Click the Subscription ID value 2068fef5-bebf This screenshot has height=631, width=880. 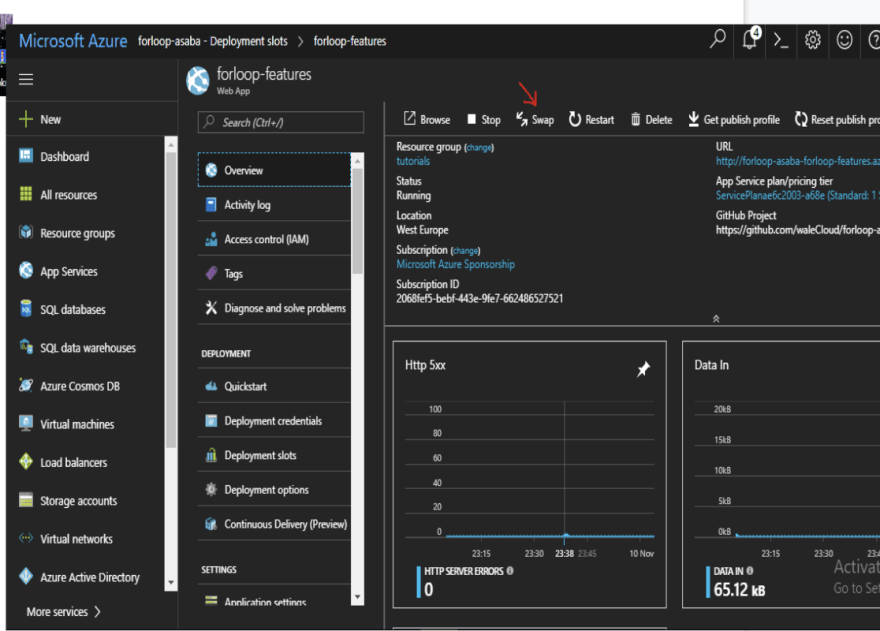click(x=479, y=299)
